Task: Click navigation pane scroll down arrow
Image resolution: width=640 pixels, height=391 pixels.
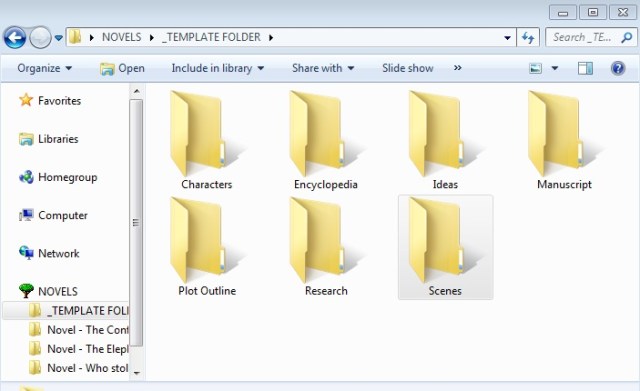Action: coord(136,373)
